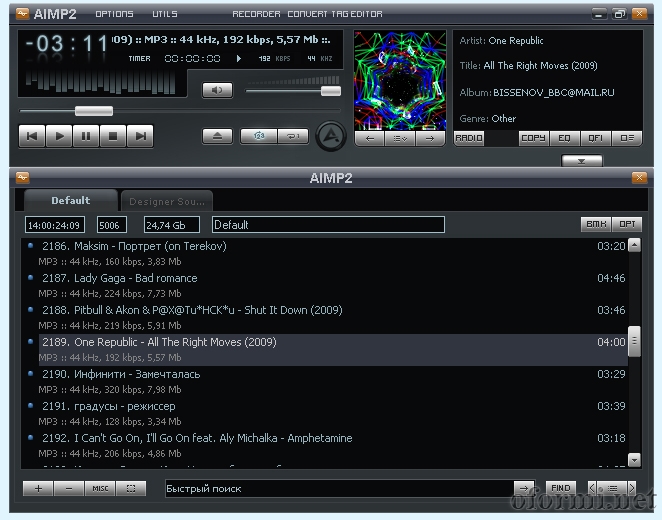Open the Utils menu

[x=165, y=14]
